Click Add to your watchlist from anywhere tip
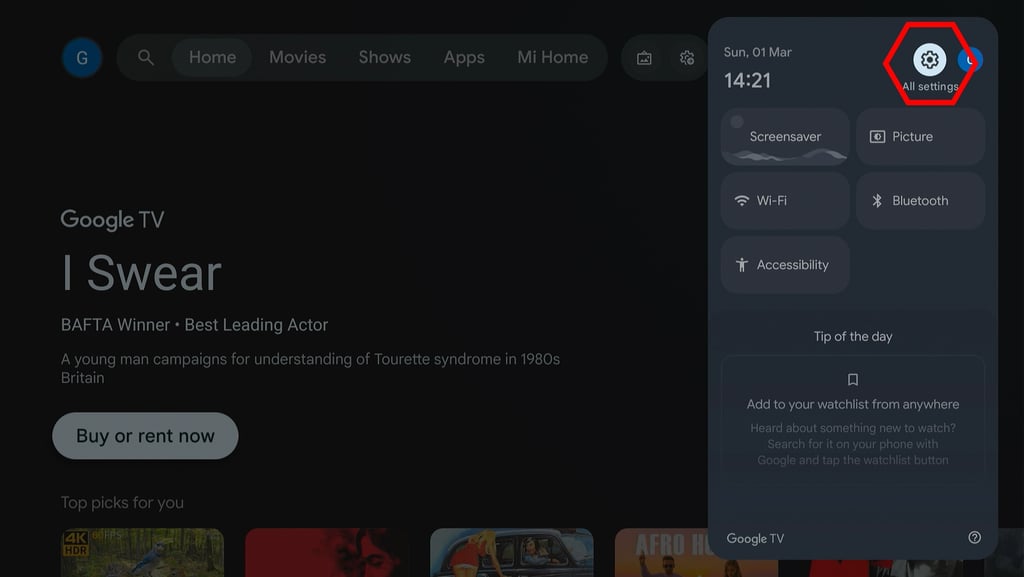 click(x=852, y=404)
